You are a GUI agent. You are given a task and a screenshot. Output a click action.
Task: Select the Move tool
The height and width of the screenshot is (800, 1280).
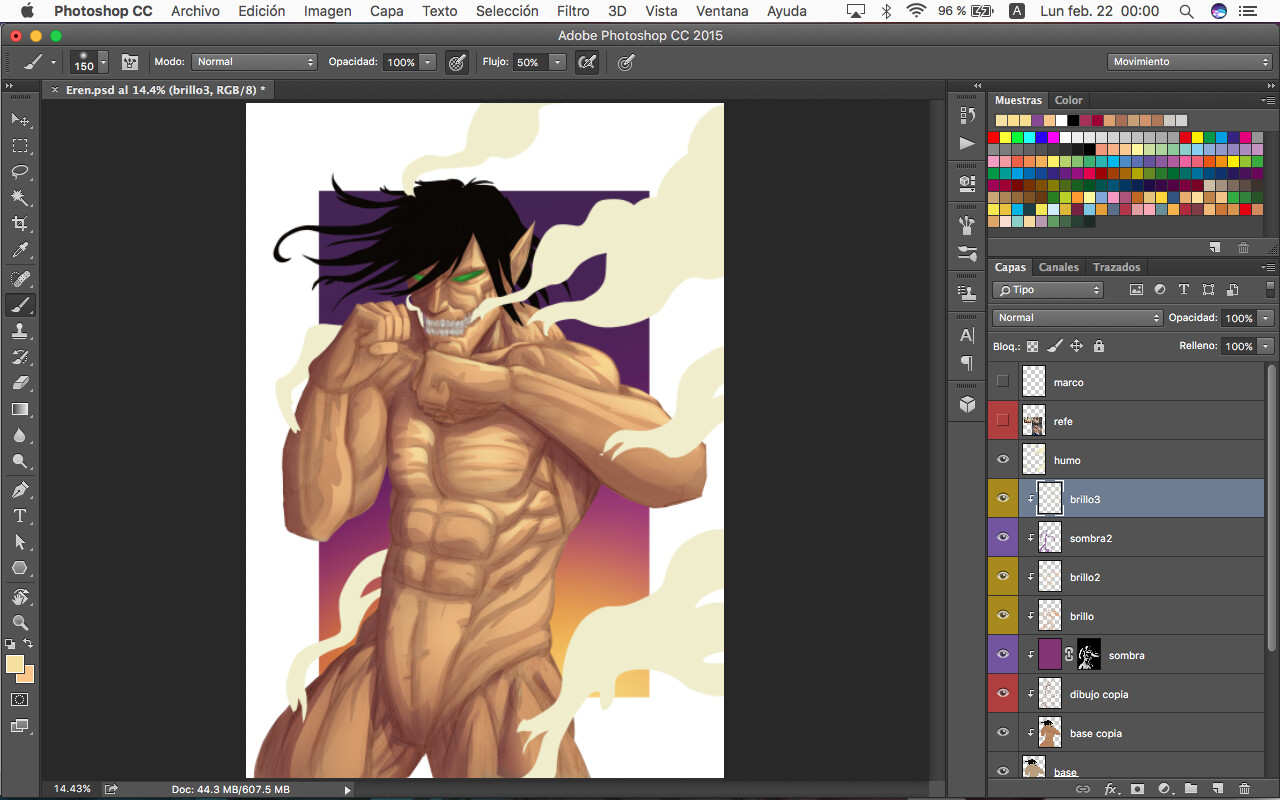tap(20, 120)
